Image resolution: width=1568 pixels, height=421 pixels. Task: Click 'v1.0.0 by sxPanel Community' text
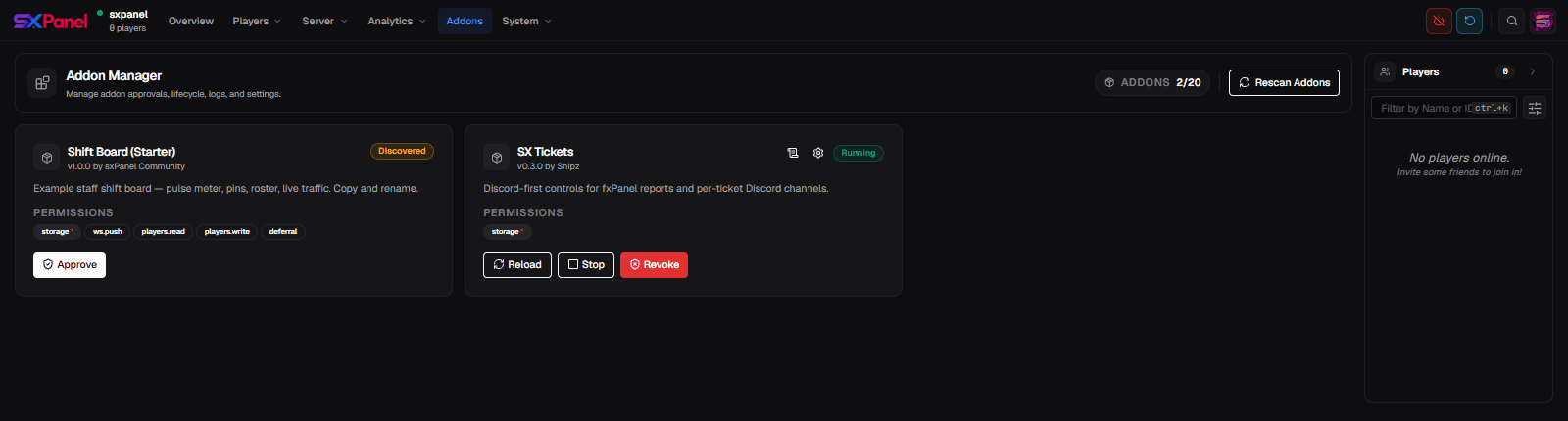pos(126,166)
